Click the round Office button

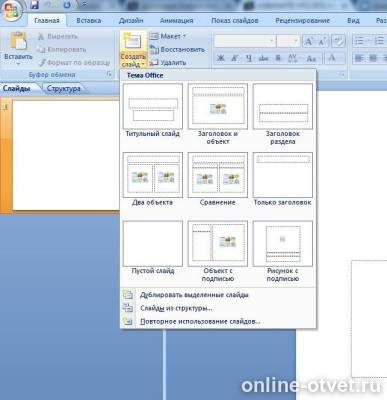pos(11,11)
